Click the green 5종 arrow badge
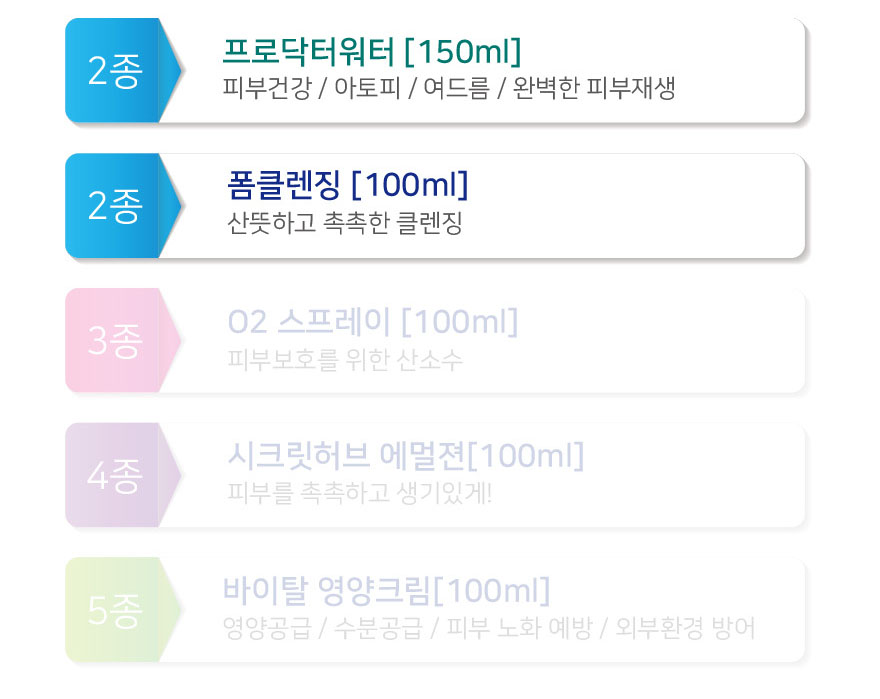The width and height of the screenshot is (880, 699). pos(123,610)
